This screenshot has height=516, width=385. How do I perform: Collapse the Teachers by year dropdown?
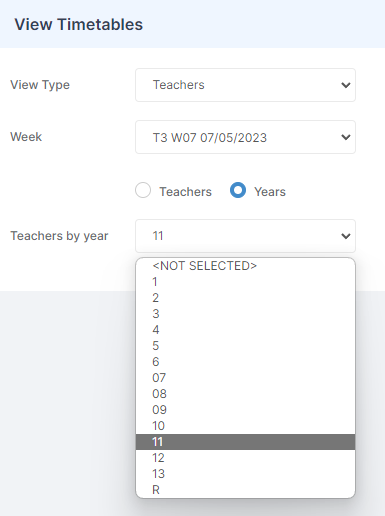pyautogui.click(x=245, y=236)
